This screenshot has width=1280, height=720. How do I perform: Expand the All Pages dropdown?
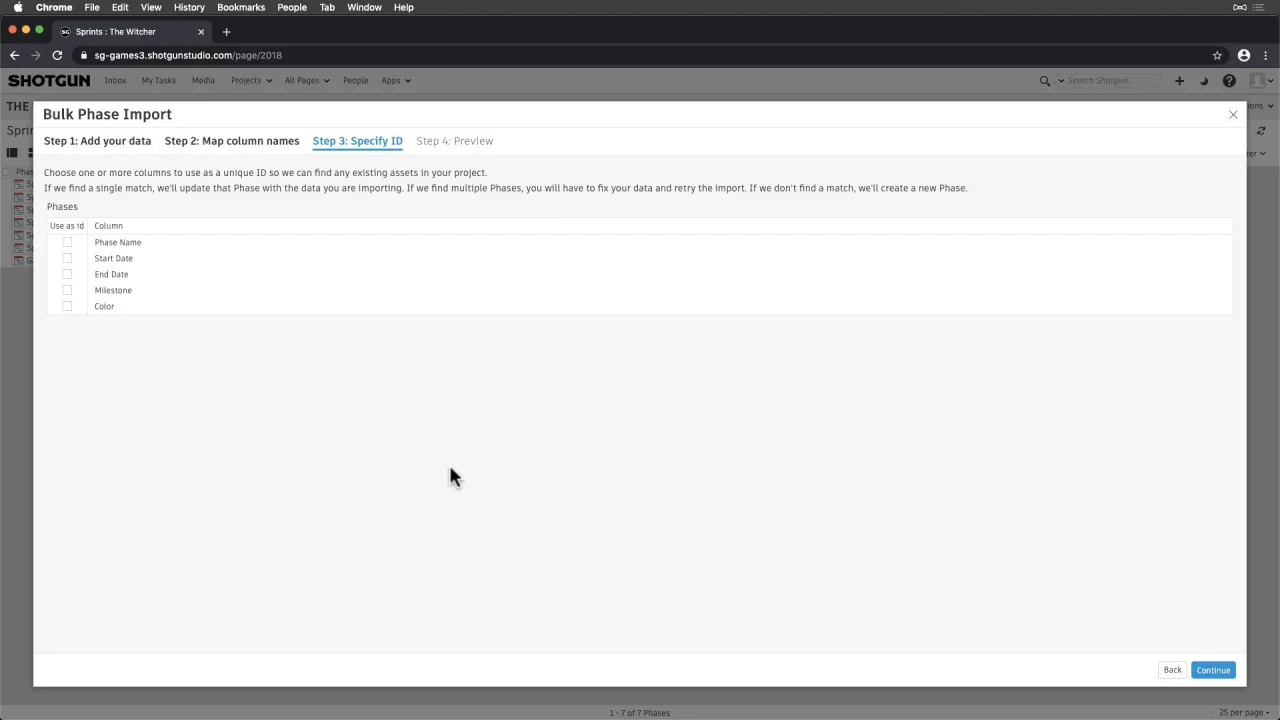[307, 81]
